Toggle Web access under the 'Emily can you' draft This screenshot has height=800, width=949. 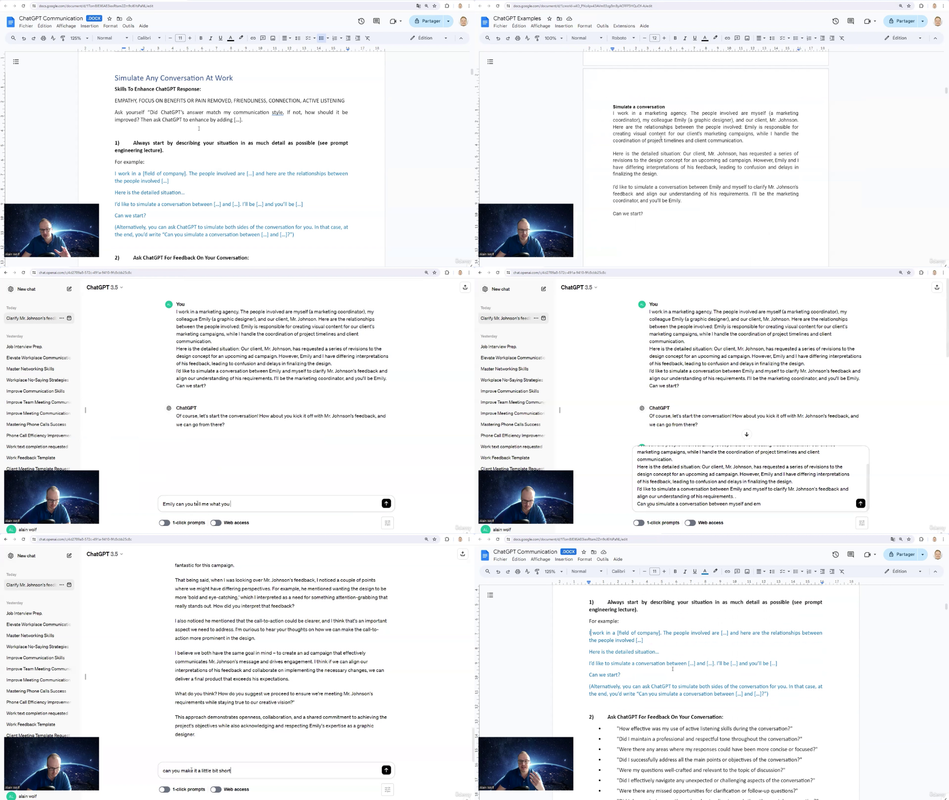[216, 522]
